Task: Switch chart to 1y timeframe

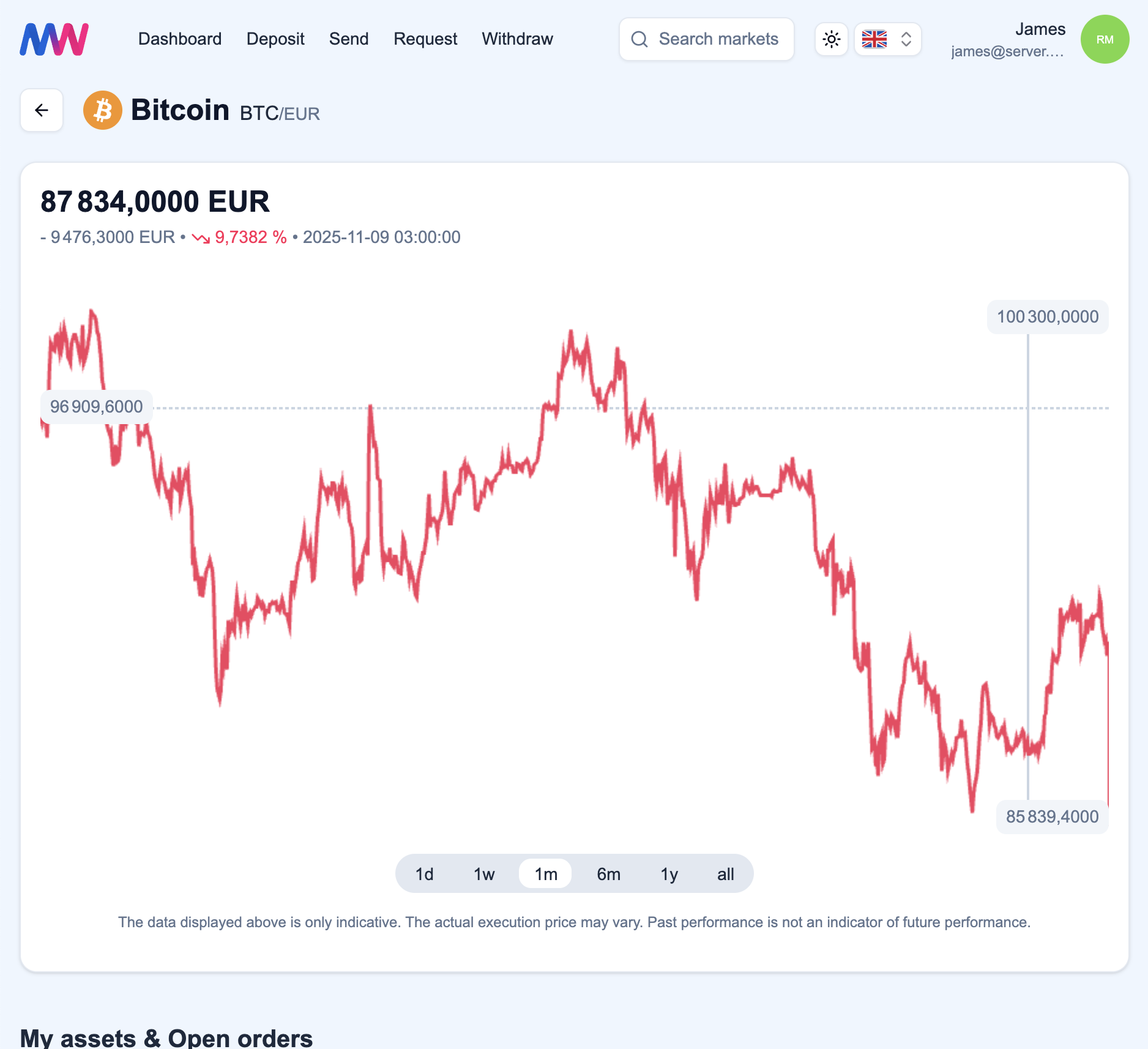Action: click(668, 874)
